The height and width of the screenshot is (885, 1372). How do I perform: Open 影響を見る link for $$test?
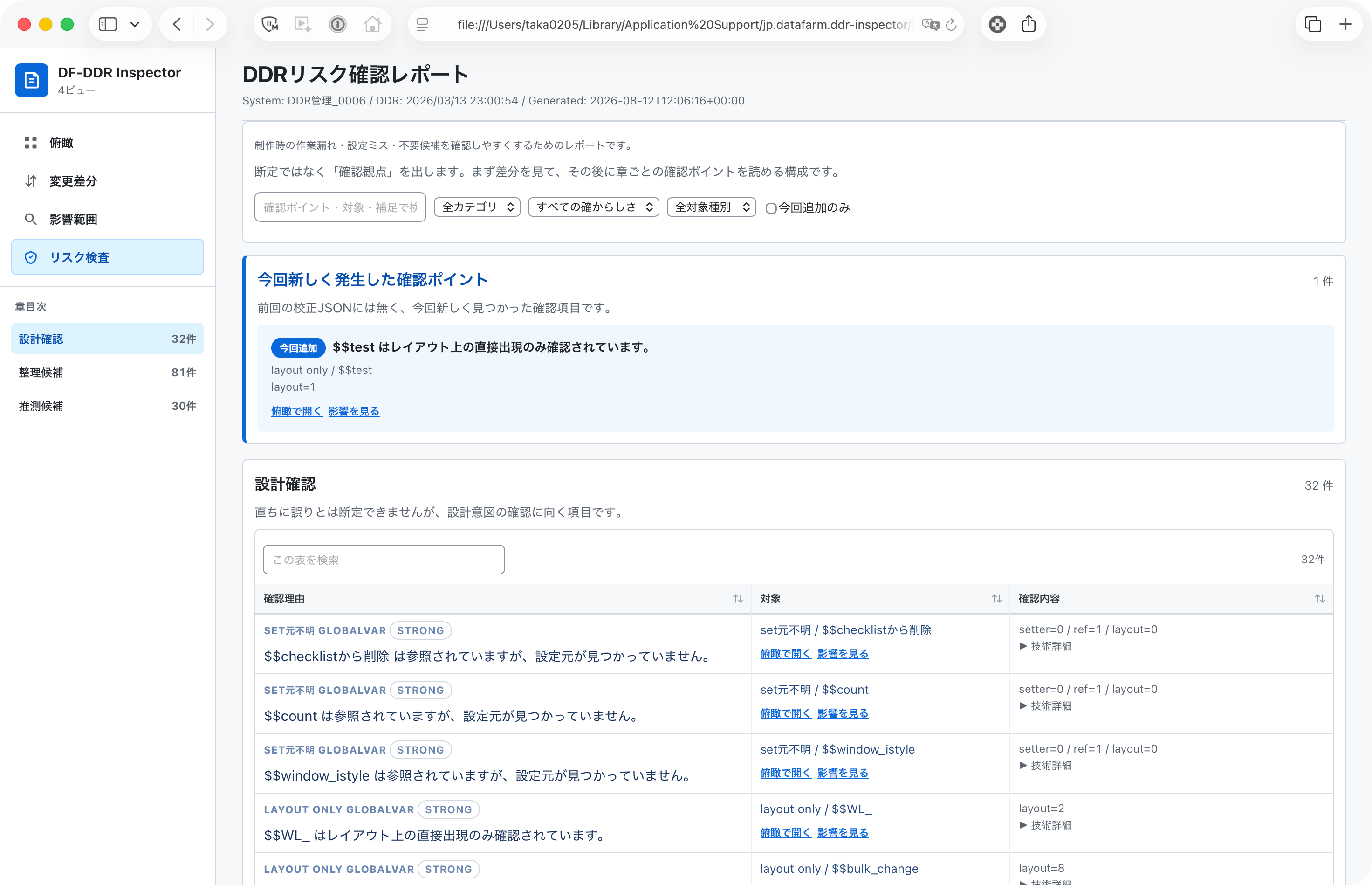(x=354, y=411)
